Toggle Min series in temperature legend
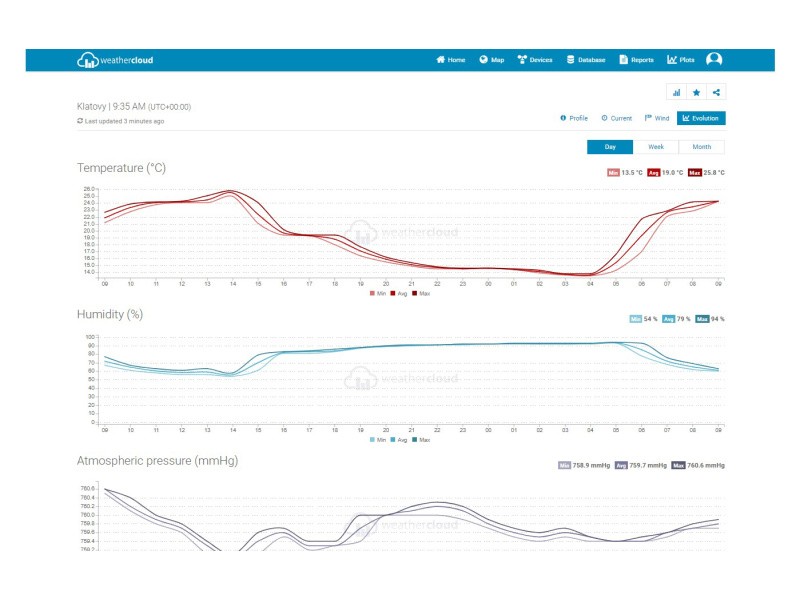The image size is (800, 600). click(377, 294)
